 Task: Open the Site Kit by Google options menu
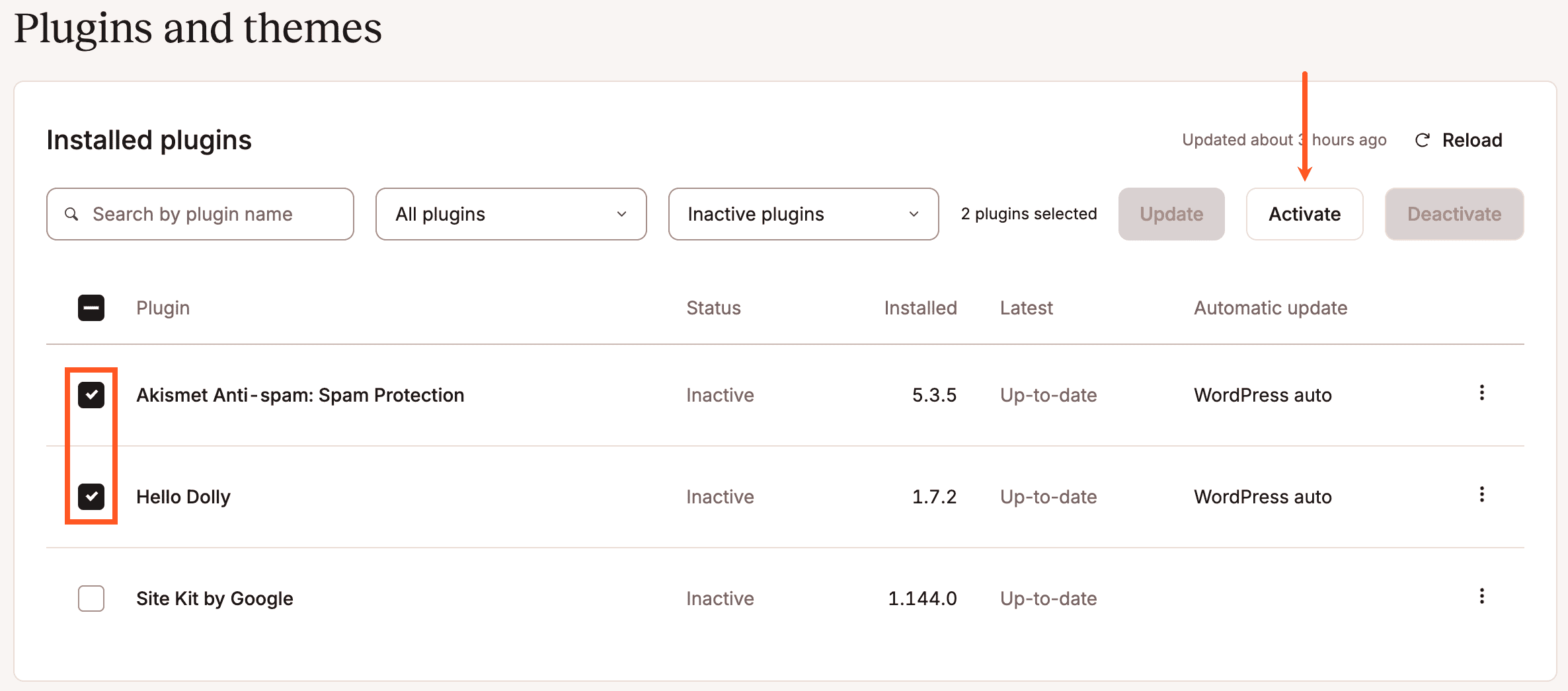coord(1481,597)
